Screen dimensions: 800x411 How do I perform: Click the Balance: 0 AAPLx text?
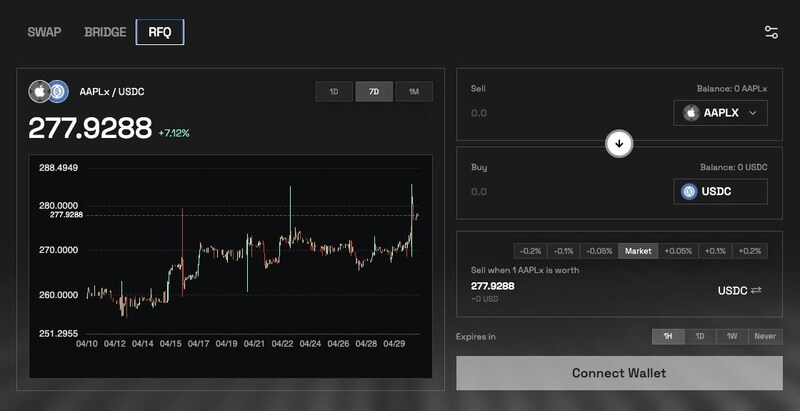coord(732,89)
